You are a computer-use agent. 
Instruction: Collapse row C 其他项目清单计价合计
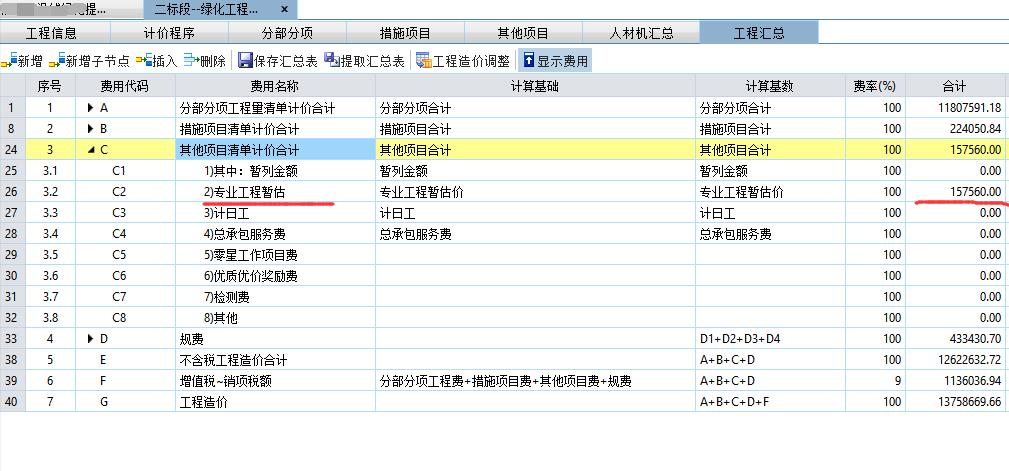point(92,150)
